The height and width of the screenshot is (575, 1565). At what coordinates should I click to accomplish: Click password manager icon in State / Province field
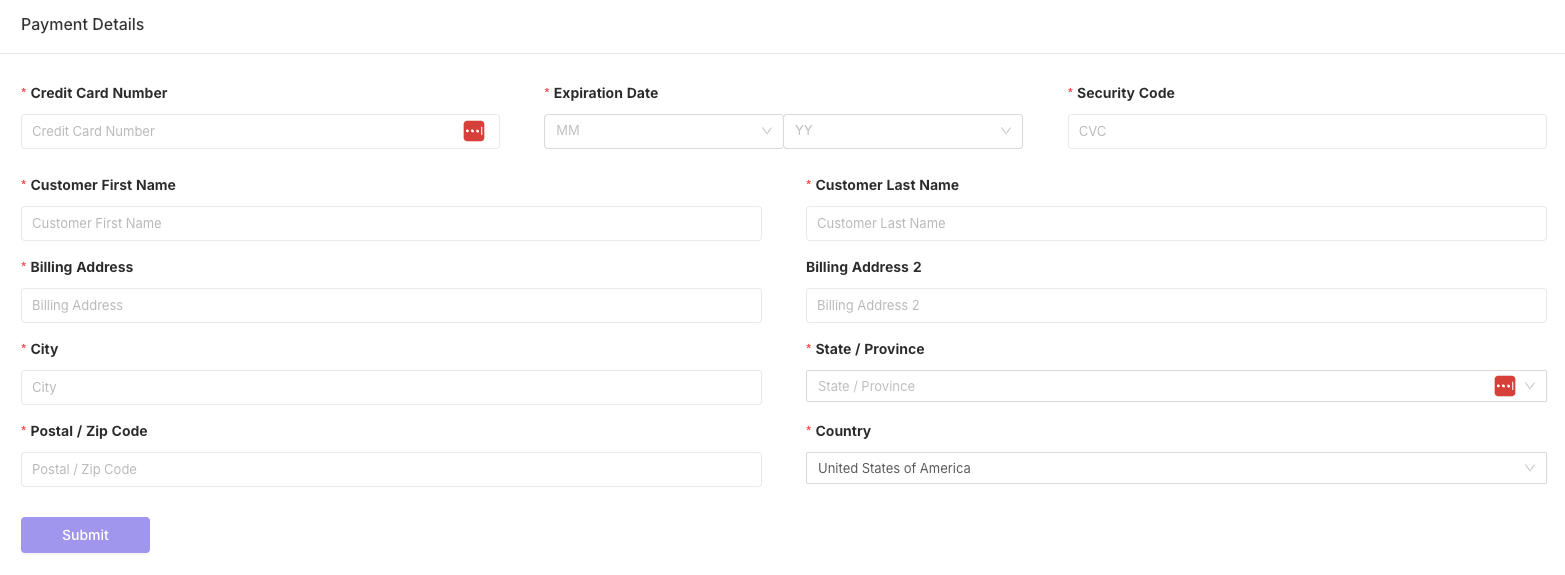point(1505,386)
